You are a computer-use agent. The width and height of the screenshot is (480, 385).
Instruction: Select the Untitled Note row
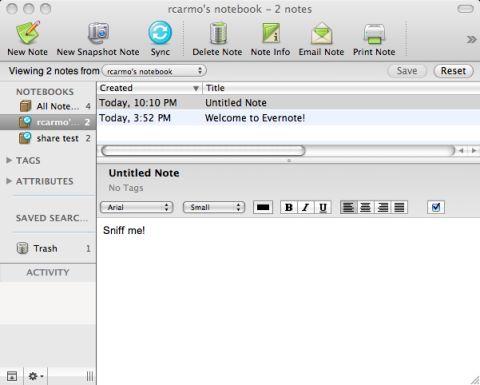[x=288, y=102]
